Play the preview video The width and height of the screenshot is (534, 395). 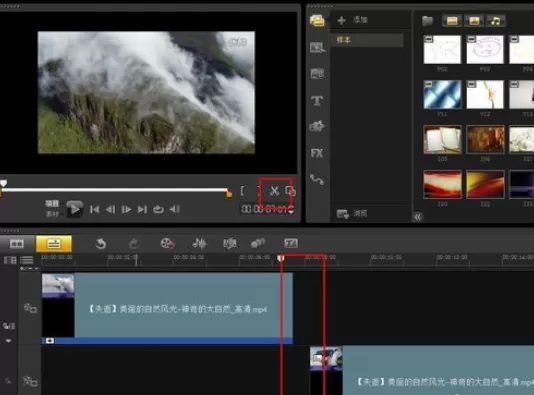75,209
